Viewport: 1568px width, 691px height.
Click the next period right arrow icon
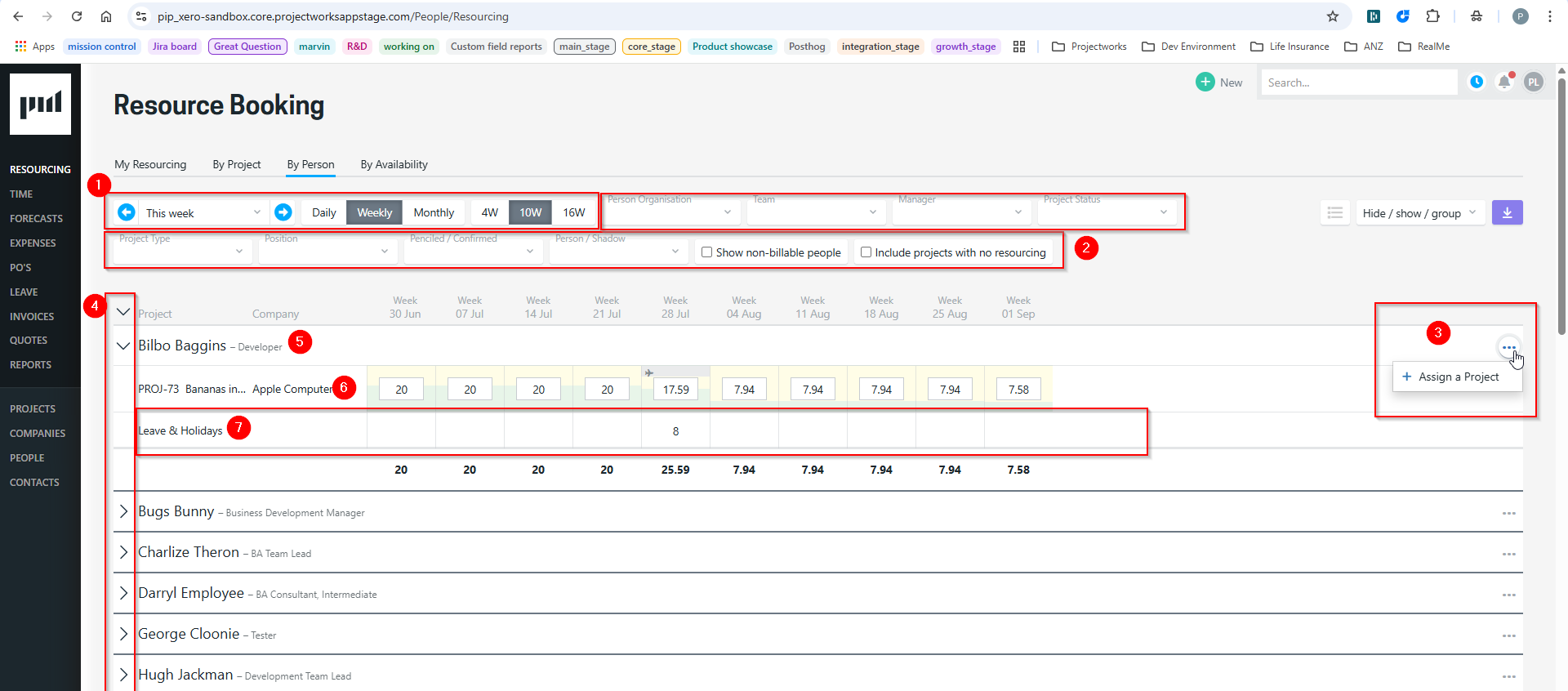[x=283, y=212]
